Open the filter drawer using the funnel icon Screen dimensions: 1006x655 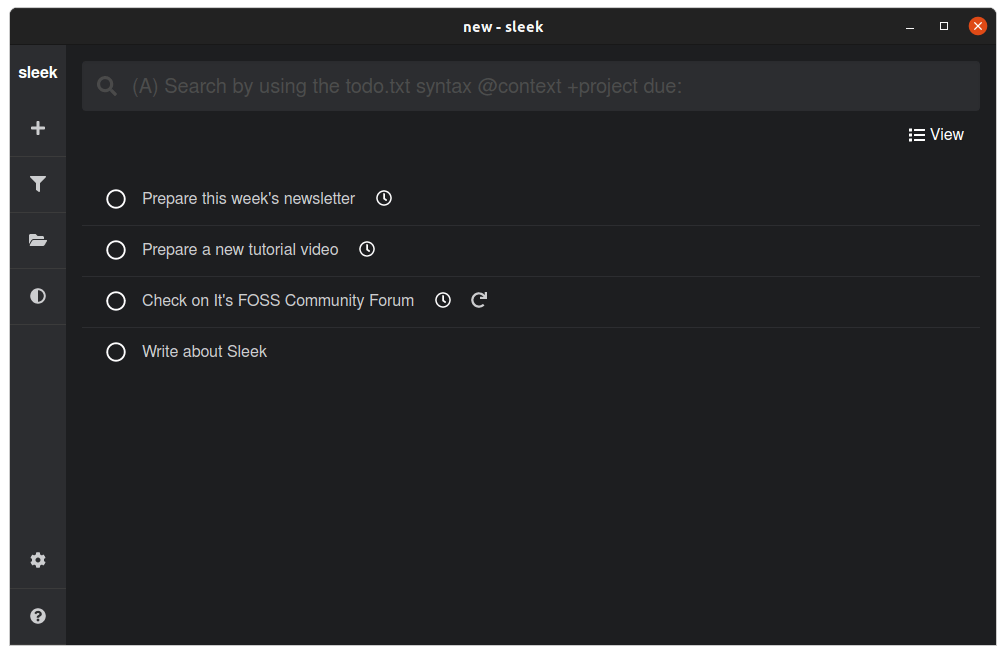(37, 184)
